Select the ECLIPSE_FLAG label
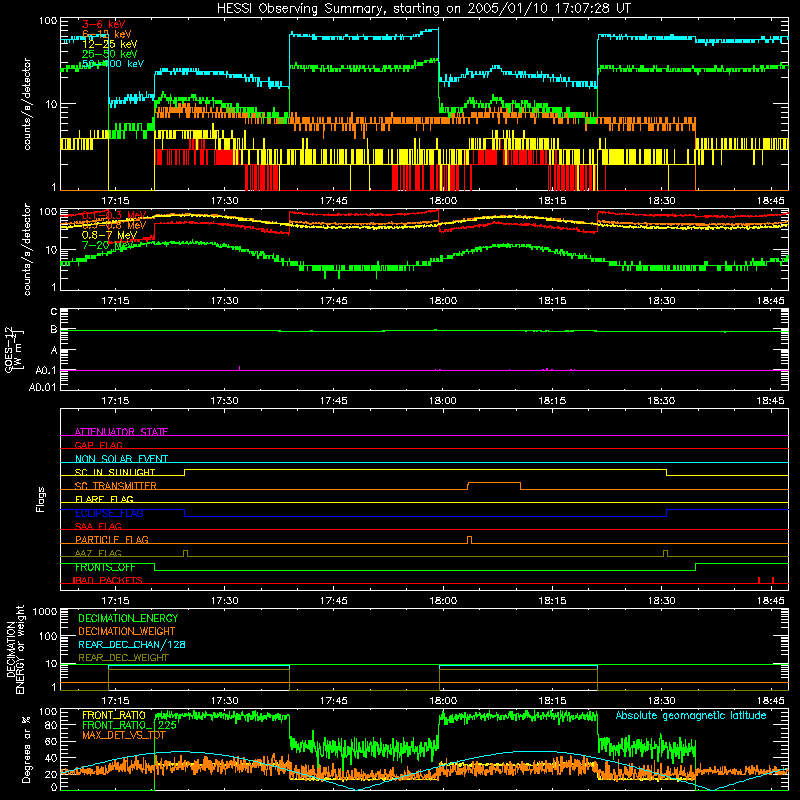 pyautogui.click(x=109, y=513)
